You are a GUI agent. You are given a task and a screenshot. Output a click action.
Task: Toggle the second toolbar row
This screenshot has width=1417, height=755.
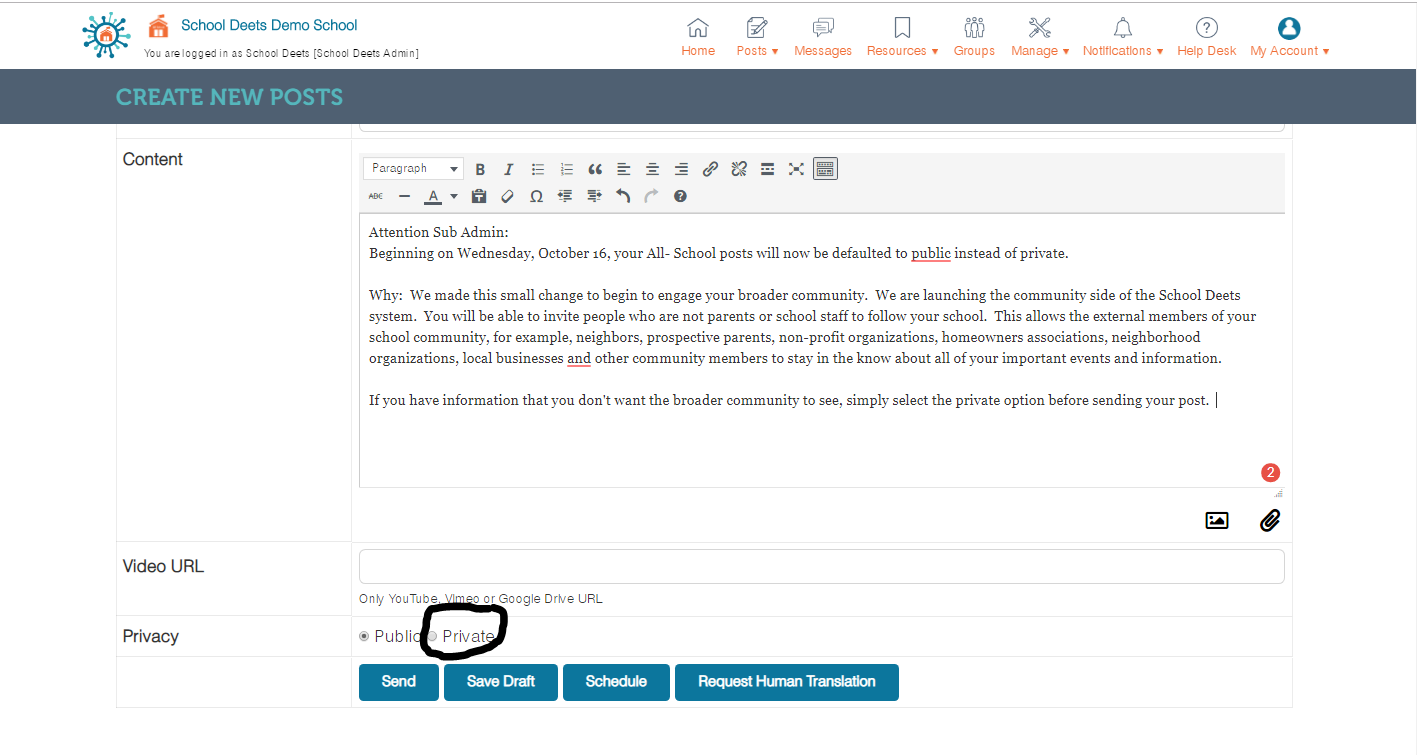(x=825, y=169)
